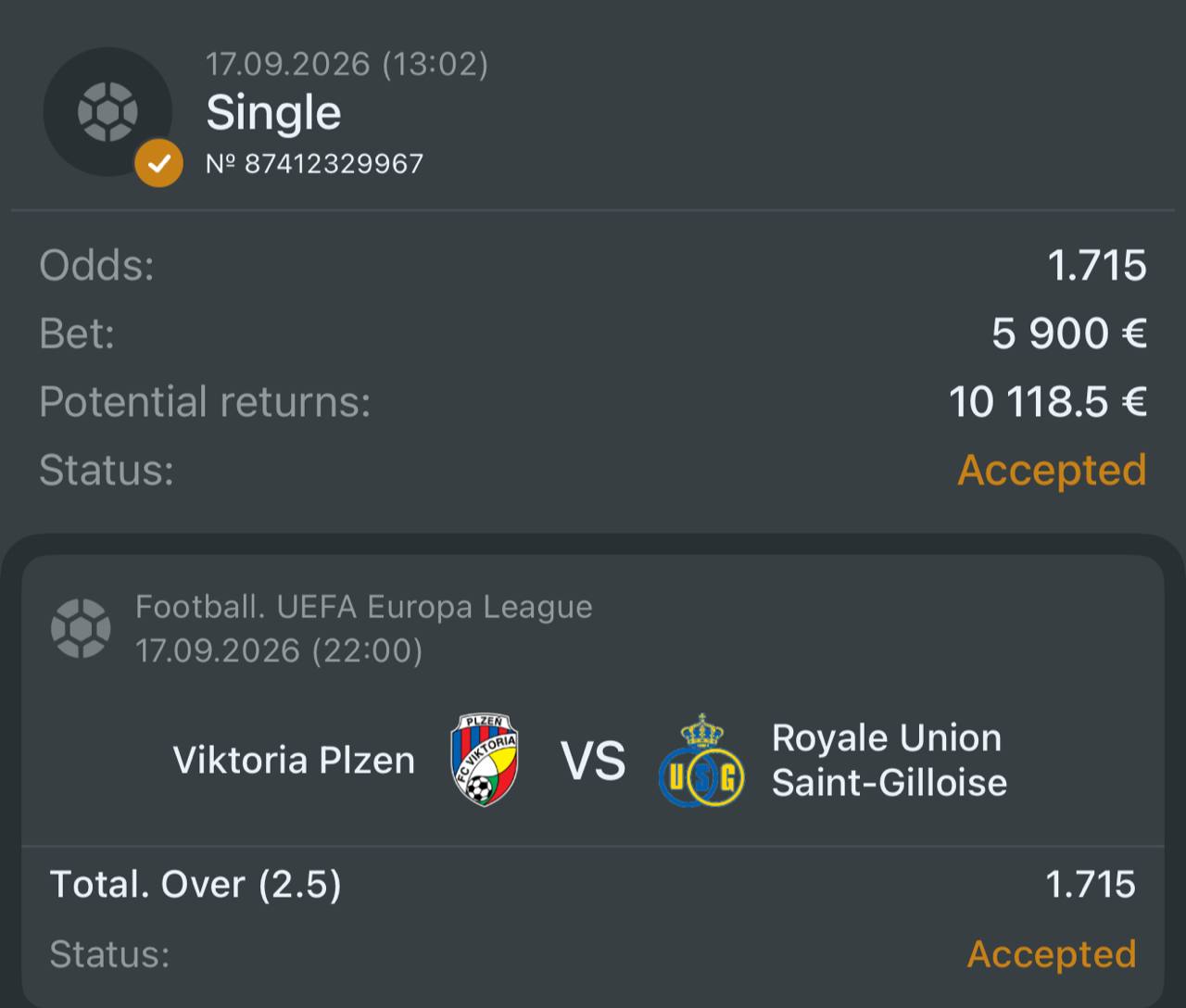Tap the overall odds value 1.715
This screenshot has width=1186, height=1008.
point(1097,266)
